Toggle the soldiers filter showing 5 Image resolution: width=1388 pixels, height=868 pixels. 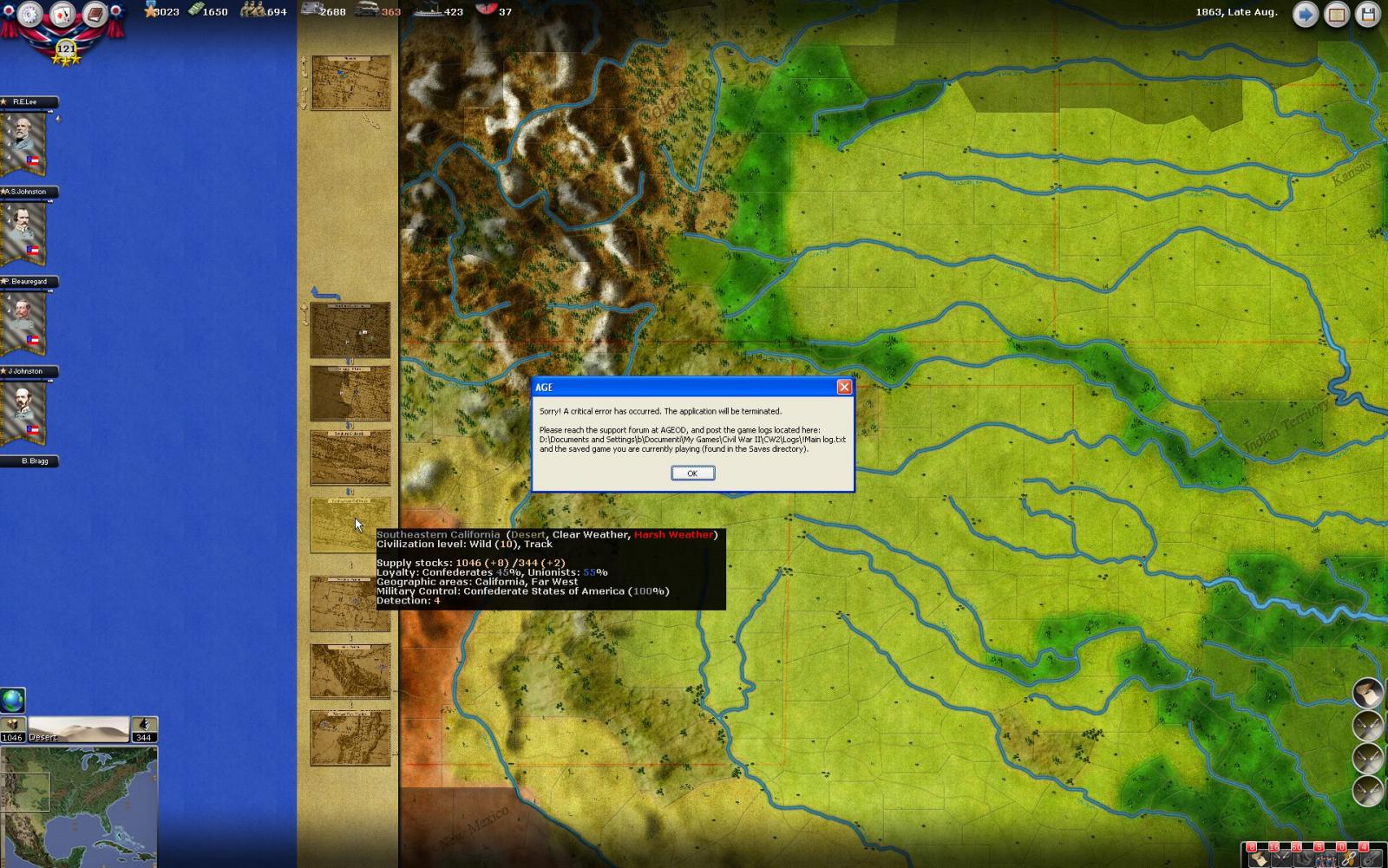coord(1324,857)
